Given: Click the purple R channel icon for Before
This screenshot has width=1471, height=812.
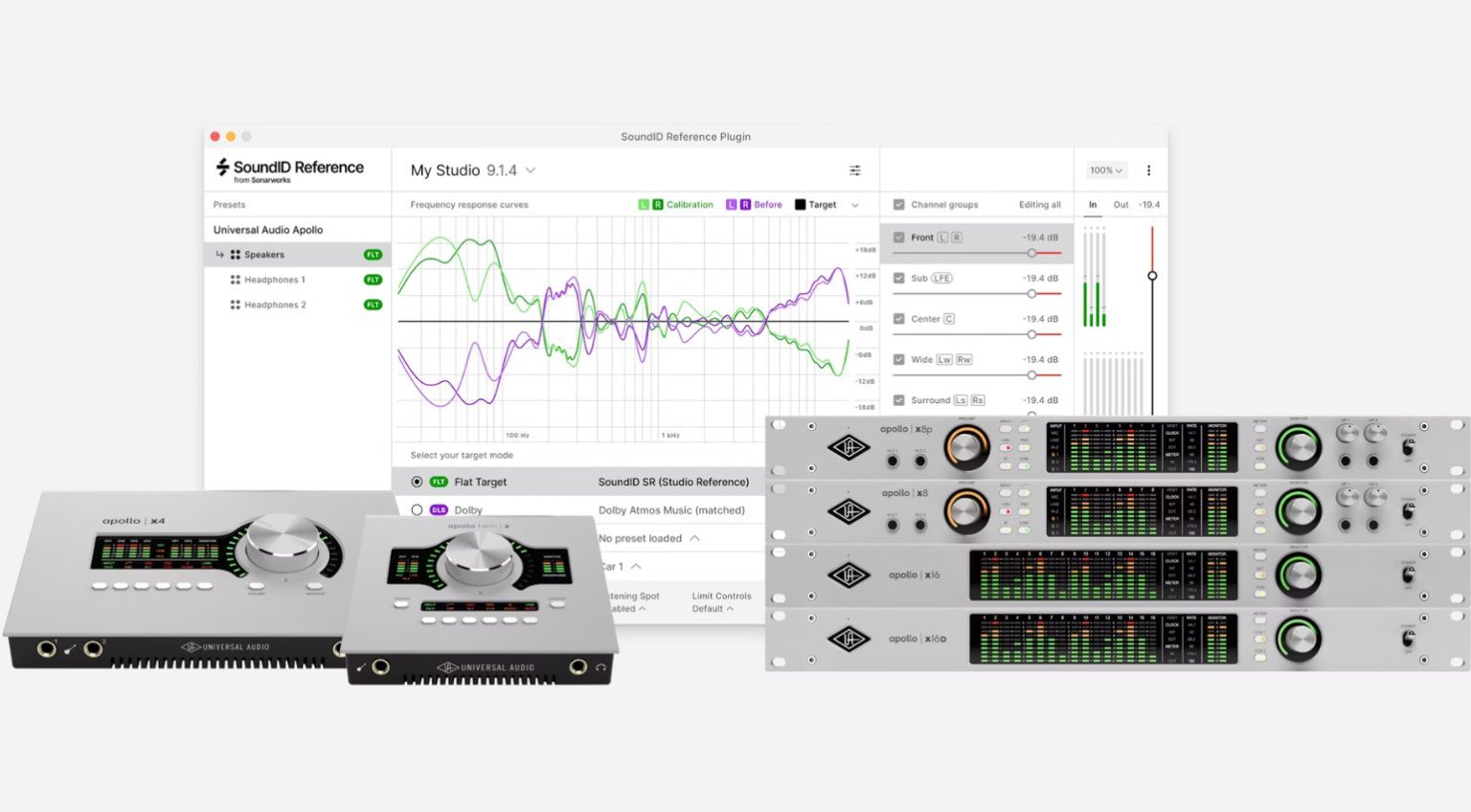Looking at the screenshot, I should point(743,204).
